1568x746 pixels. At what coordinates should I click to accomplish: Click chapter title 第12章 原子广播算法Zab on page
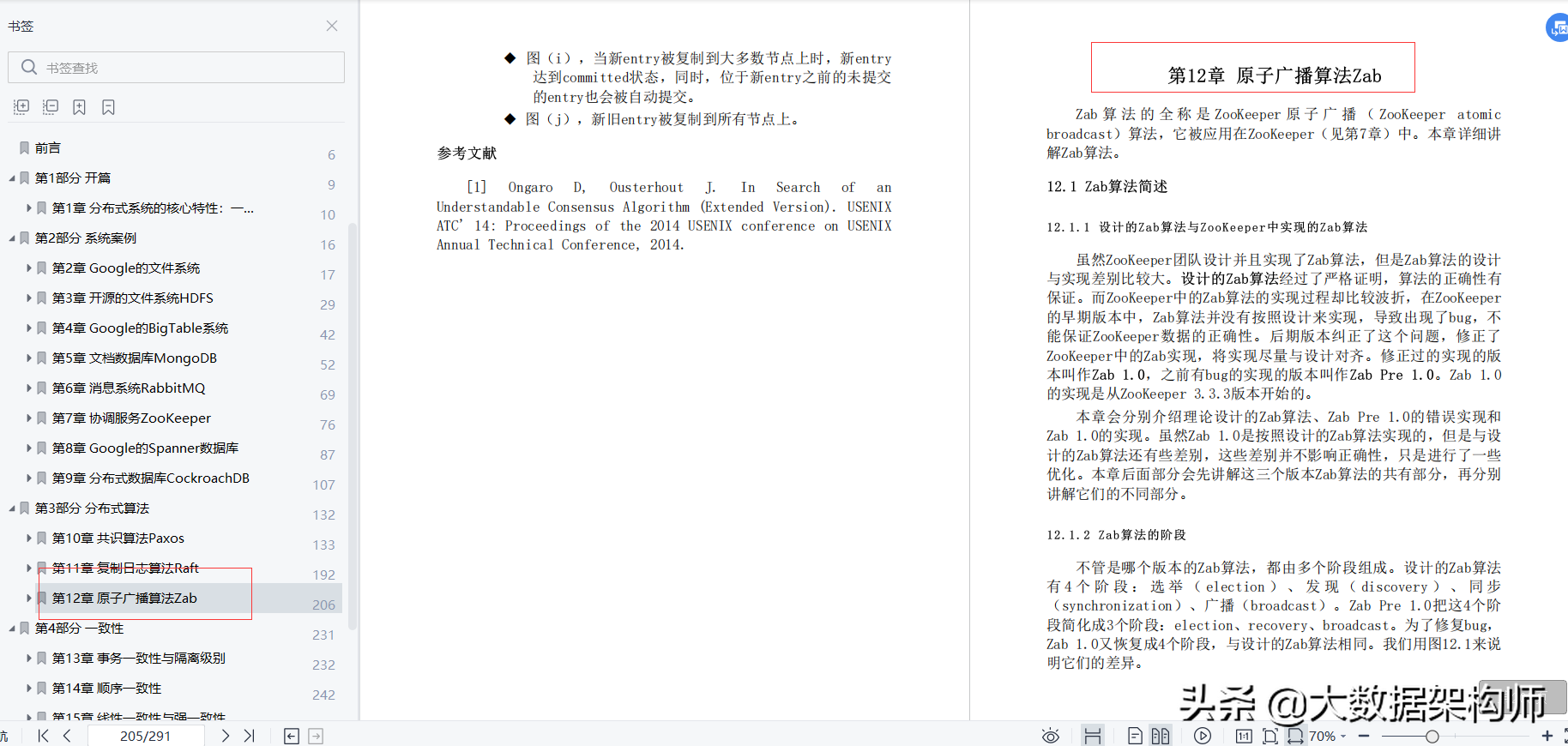[1275, 75]
